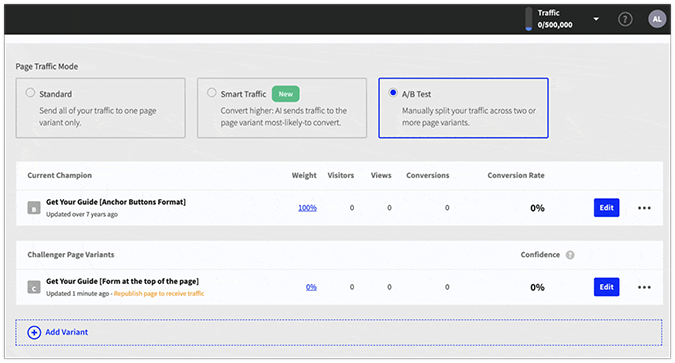Screen dimensions: 675x363
Task: Edit the challenger's 0% weight
Action: tap(311, 287)
